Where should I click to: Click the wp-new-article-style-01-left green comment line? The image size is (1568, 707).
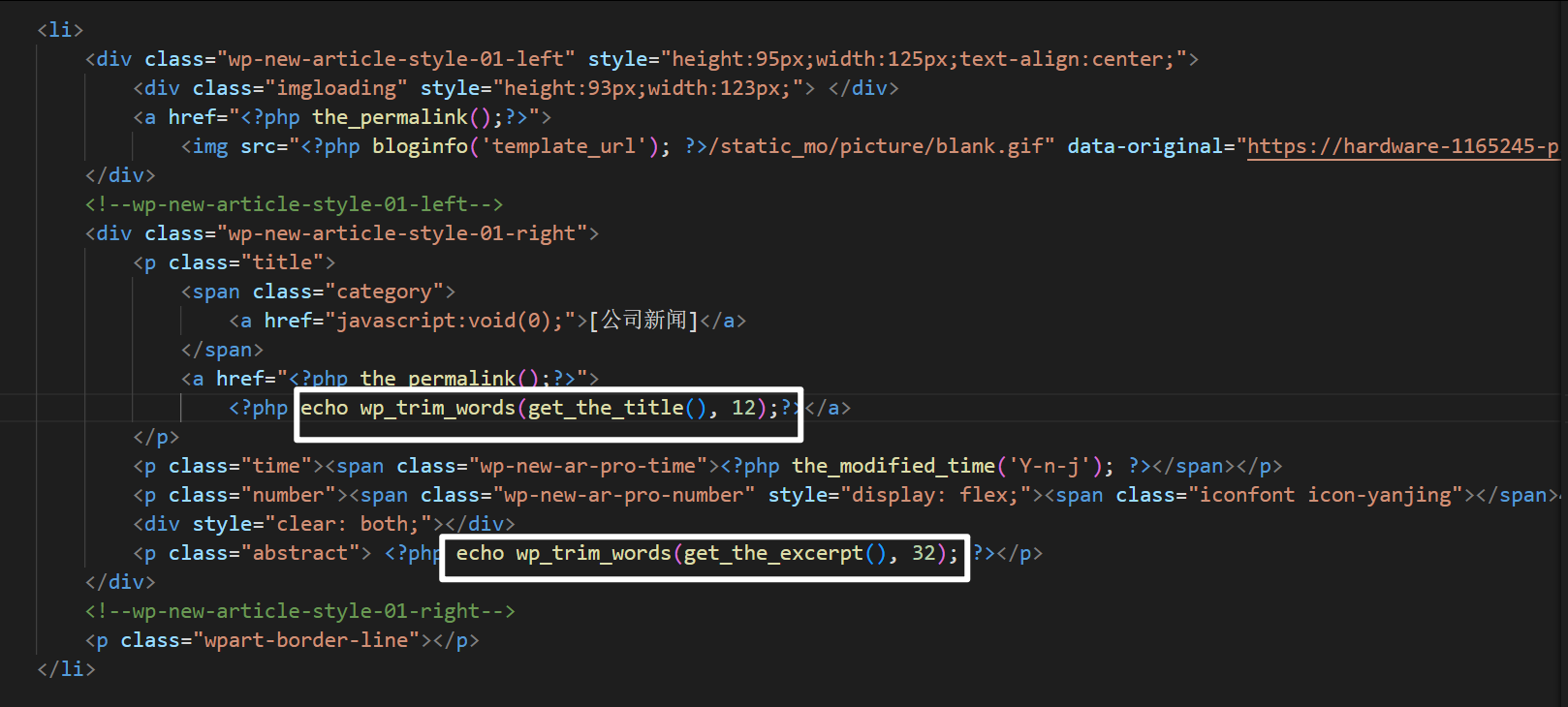tap(294, 204)
